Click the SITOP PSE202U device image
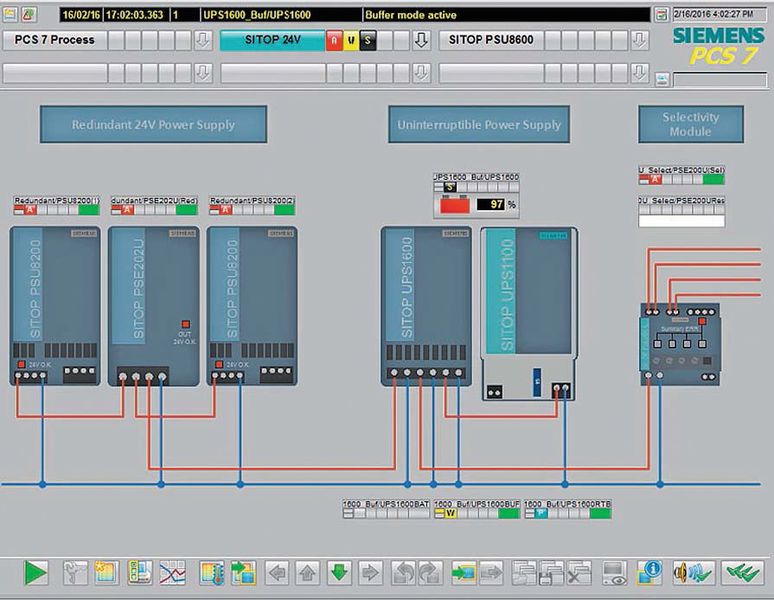 154,306
